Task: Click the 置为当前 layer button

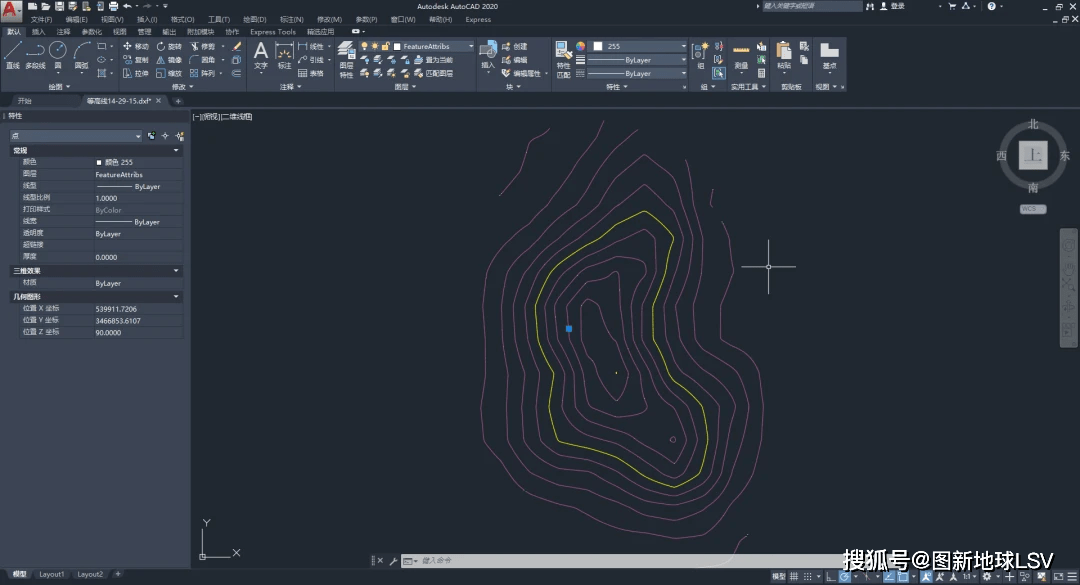Action: 433,60
